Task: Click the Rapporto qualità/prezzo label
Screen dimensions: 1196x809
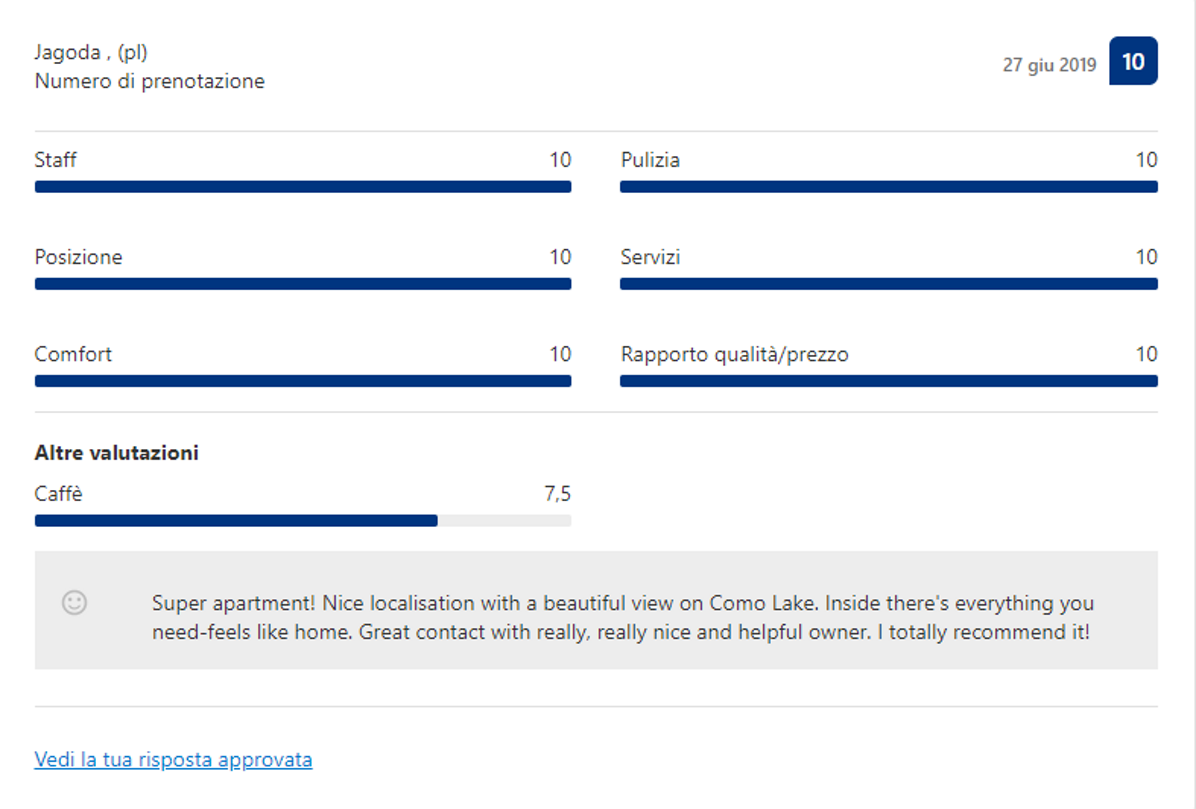Action: (734, 354)
